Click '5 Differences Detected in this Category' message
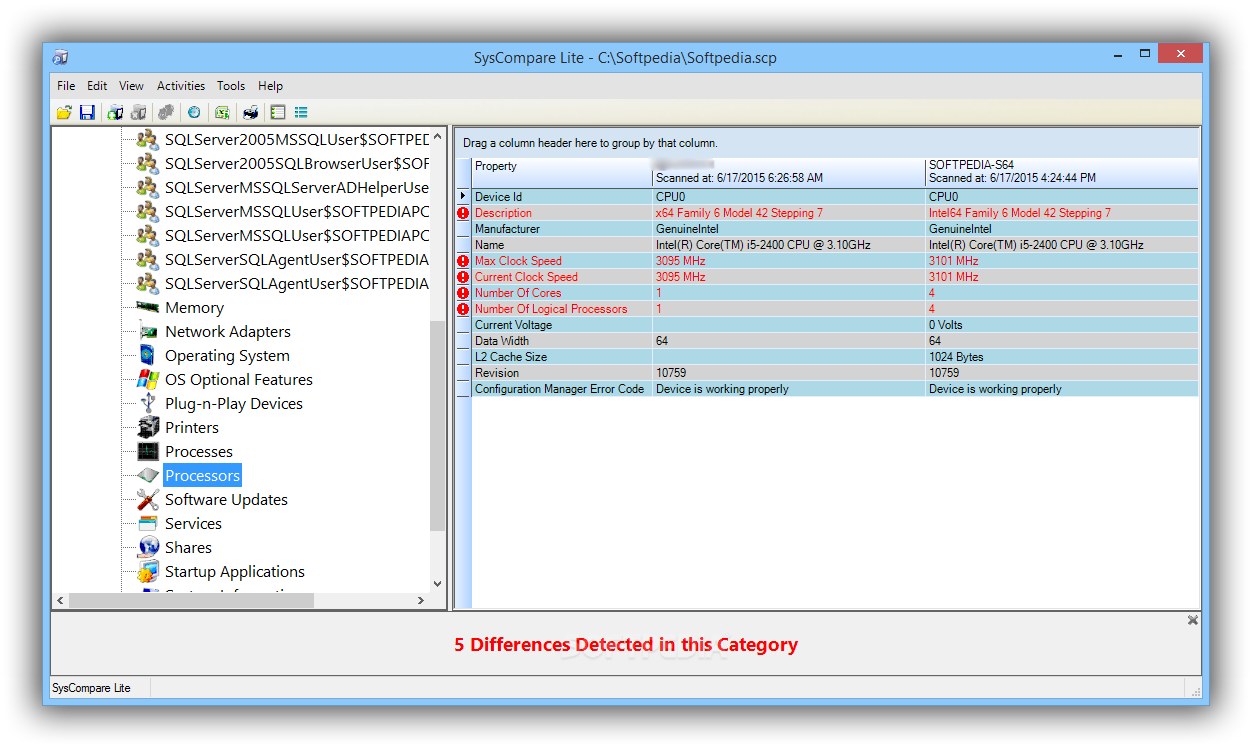Image resolution: width=1252 pixels, height=748 pixels. (626, 645)
